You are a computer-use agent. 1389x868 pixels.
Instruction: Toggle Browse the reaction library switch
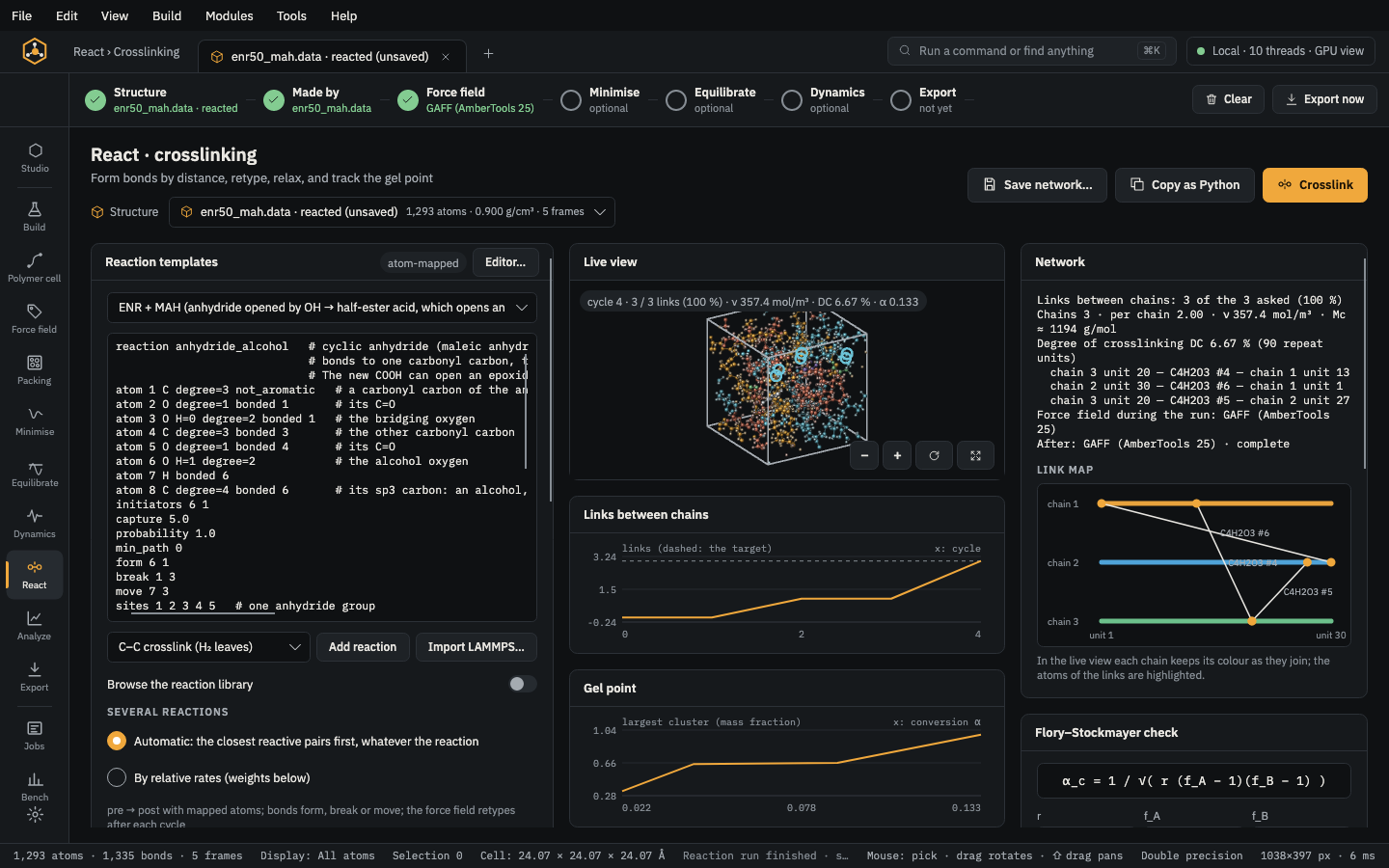[x=522, y=684]
